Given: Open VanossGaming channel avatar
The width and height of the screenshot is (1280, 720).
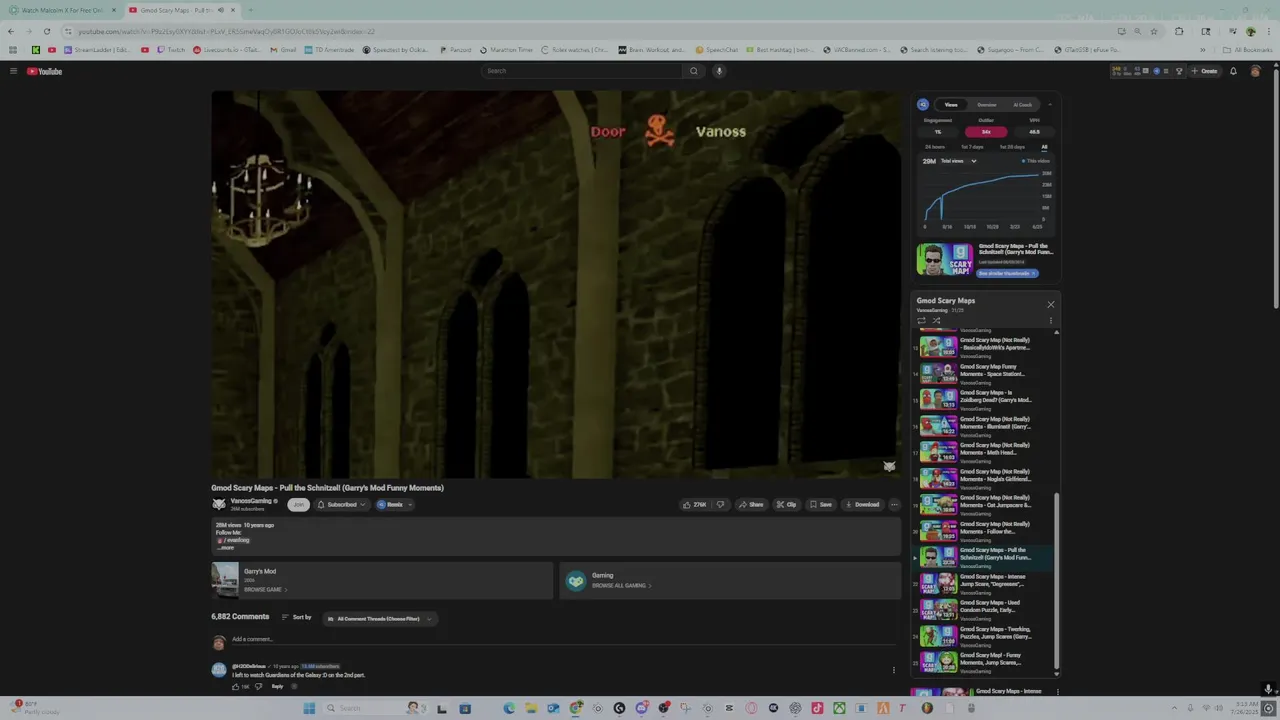Looking at the screenshot, I should click(x=219, y=504).
